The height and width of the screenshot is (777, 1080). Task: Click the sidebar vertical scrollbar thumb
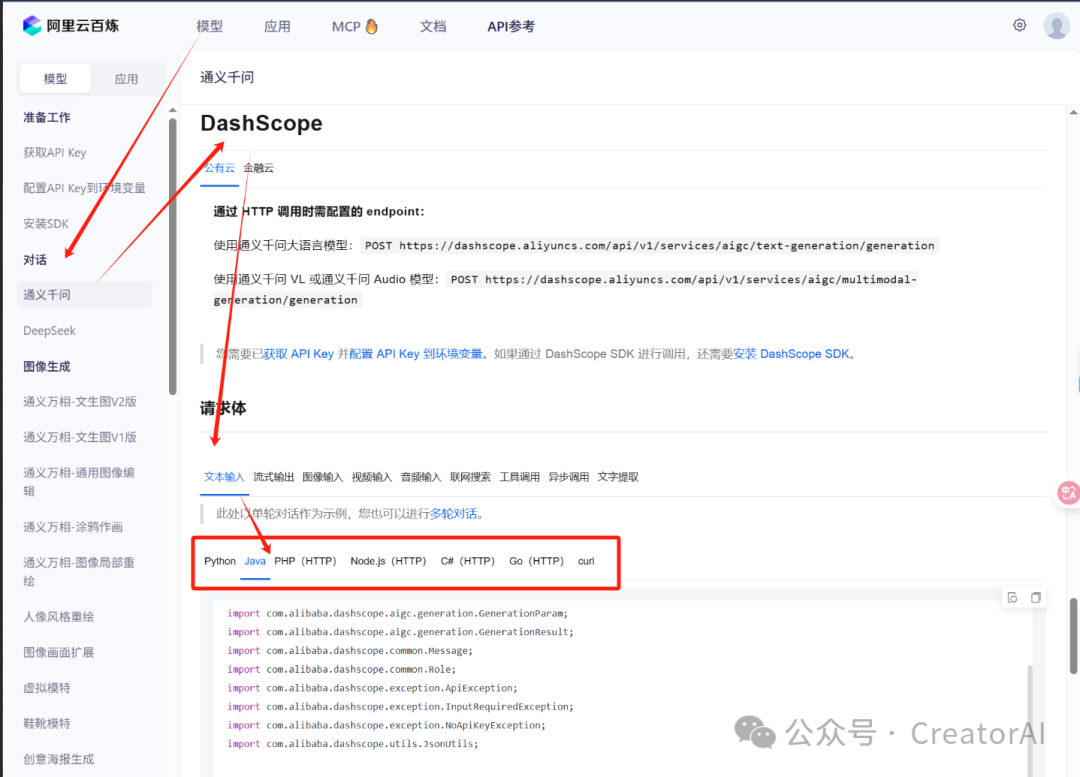point(172,256)
